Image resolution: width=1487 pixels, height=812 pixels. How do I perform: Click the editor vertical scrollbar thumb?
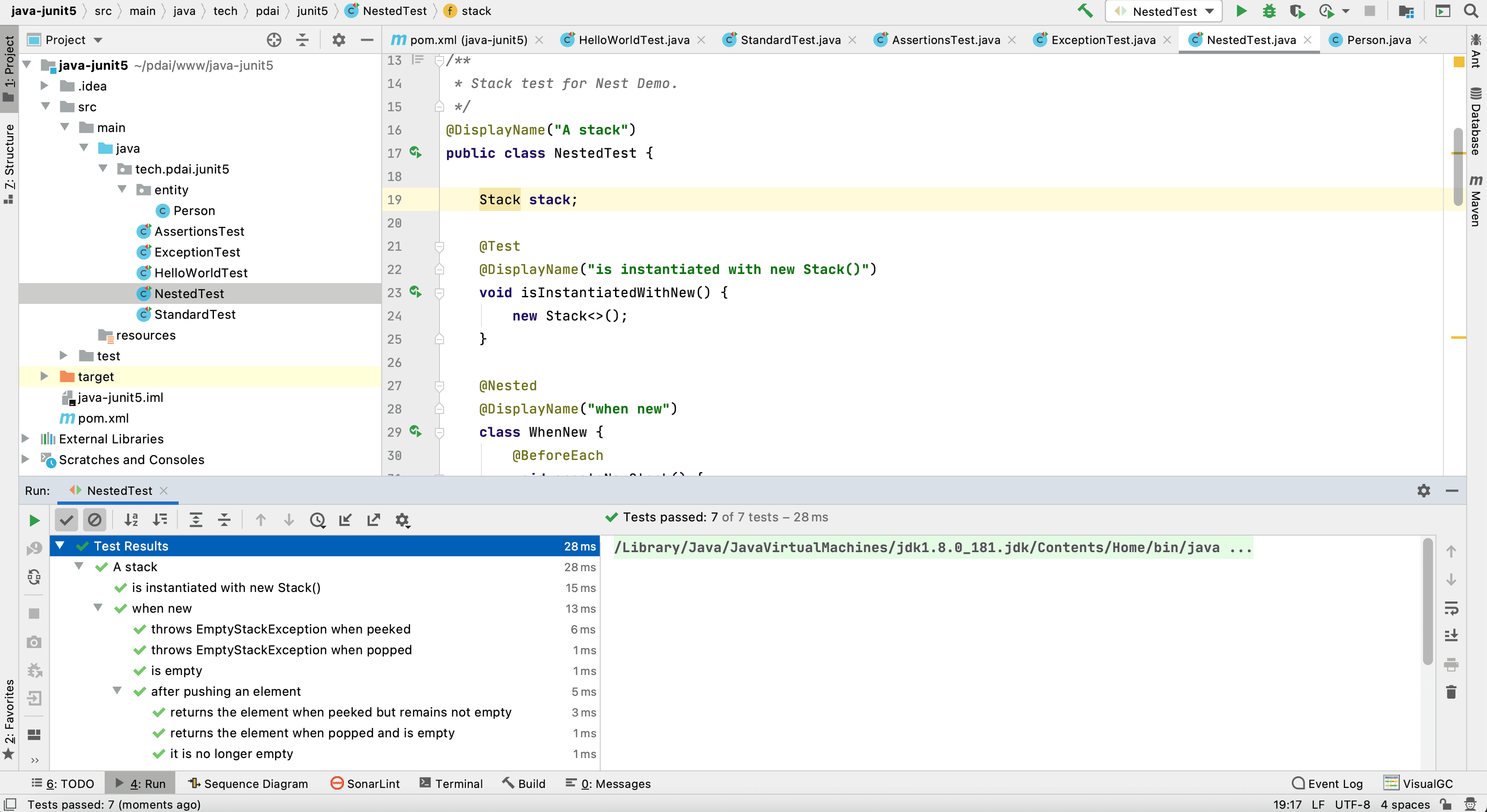pyautogui.click(x=1458, y=167)
